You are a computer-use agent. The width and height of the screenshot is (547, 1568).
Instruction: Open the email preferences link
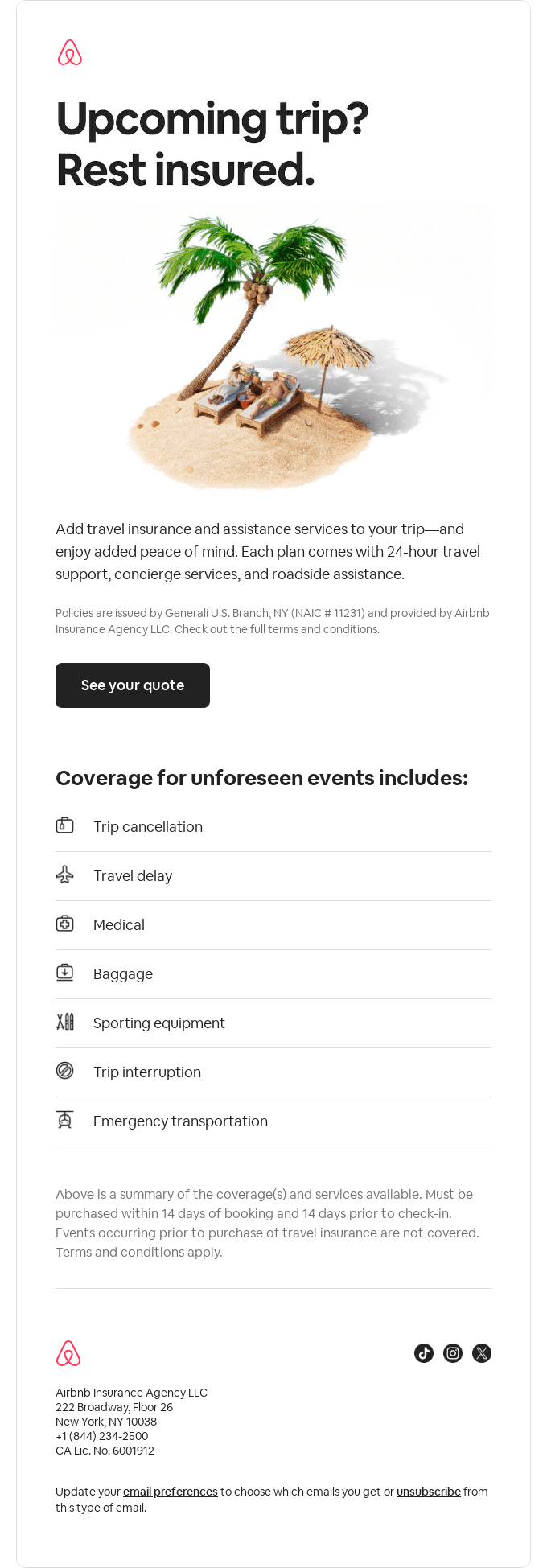point(171,1492)
